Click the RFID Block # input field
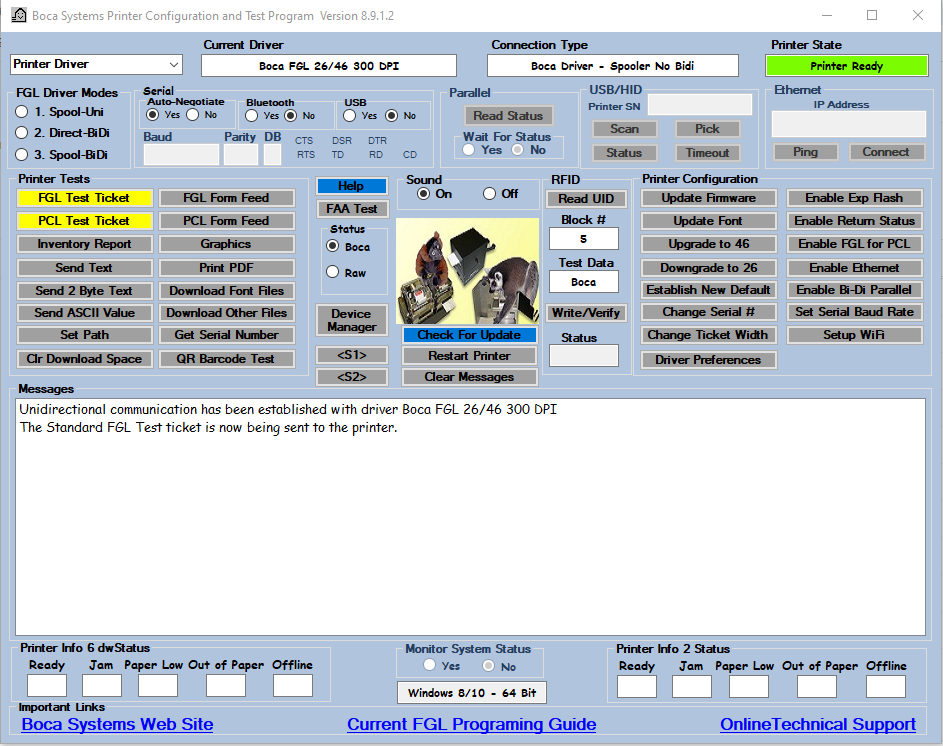Viewport: 943px width, 746px height. click(x=583, y=239)
